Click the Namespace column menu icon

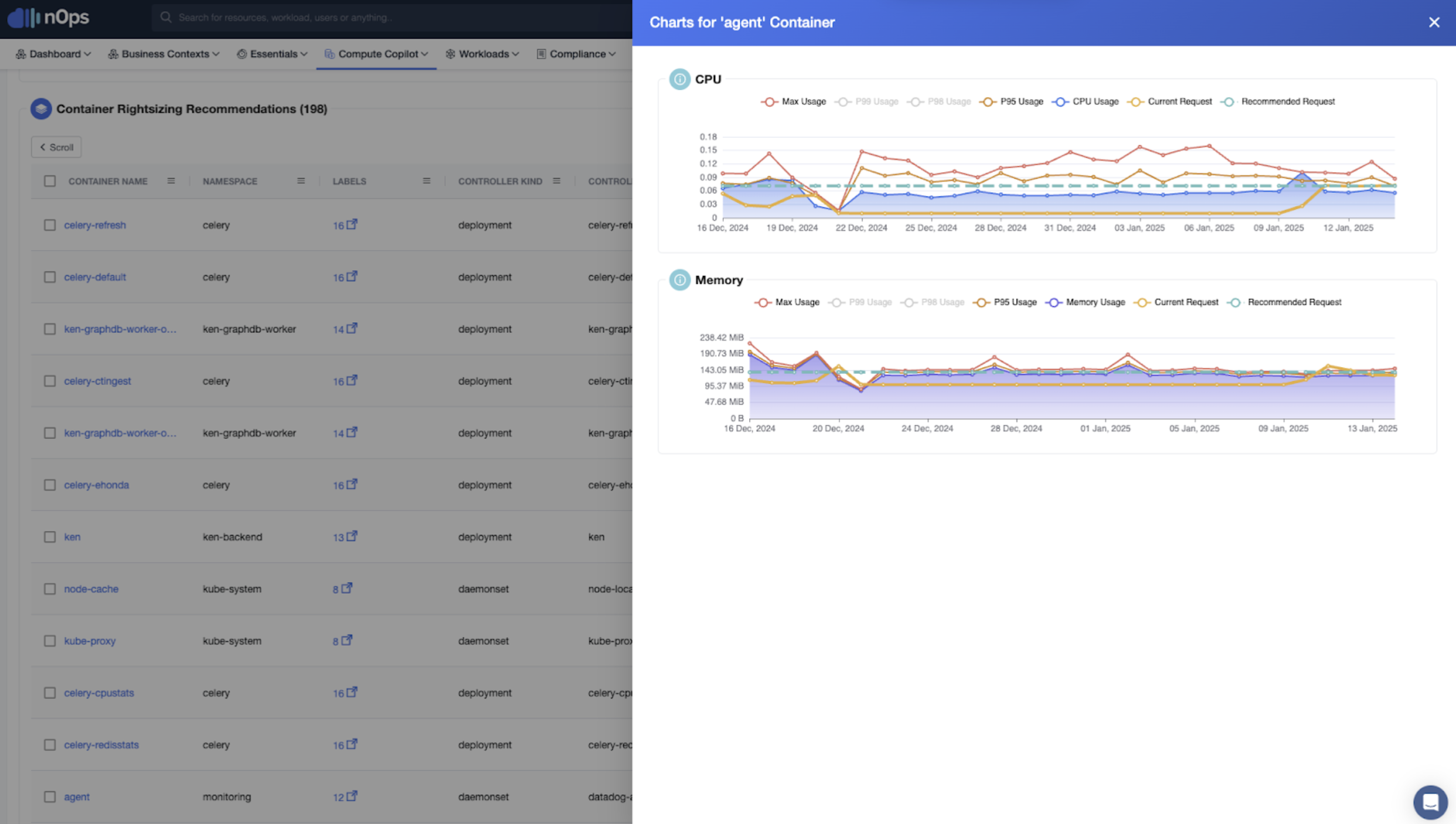coord(301,181)
